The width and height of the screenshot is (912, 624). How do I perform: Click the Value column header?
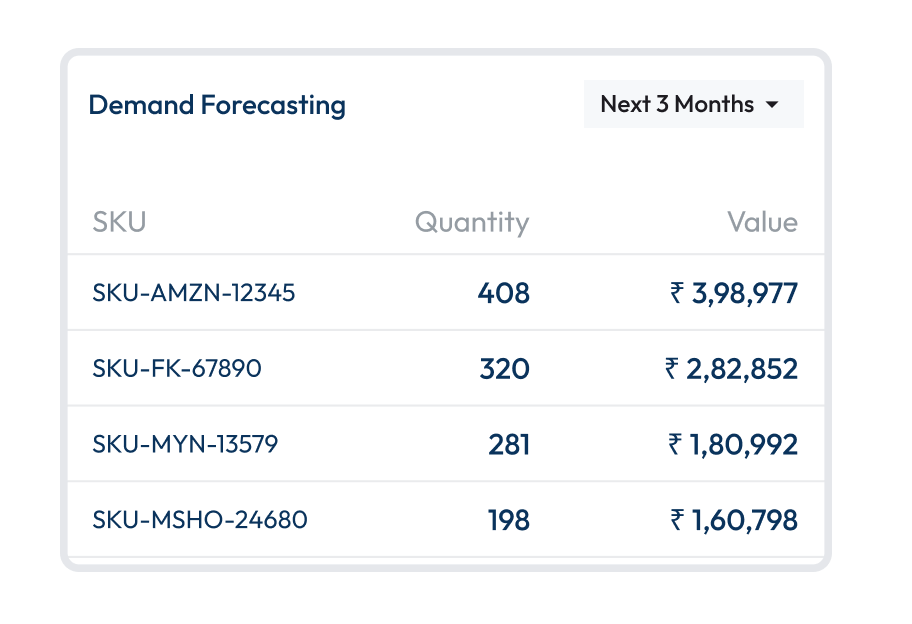(x=762, y=222)
